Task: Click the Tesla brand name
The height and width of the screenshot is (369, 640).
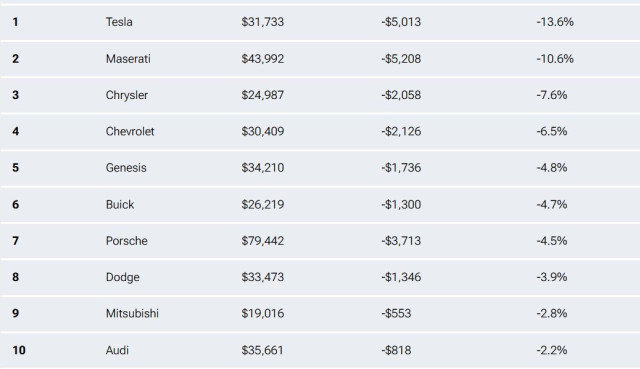Action: [119, 22]
